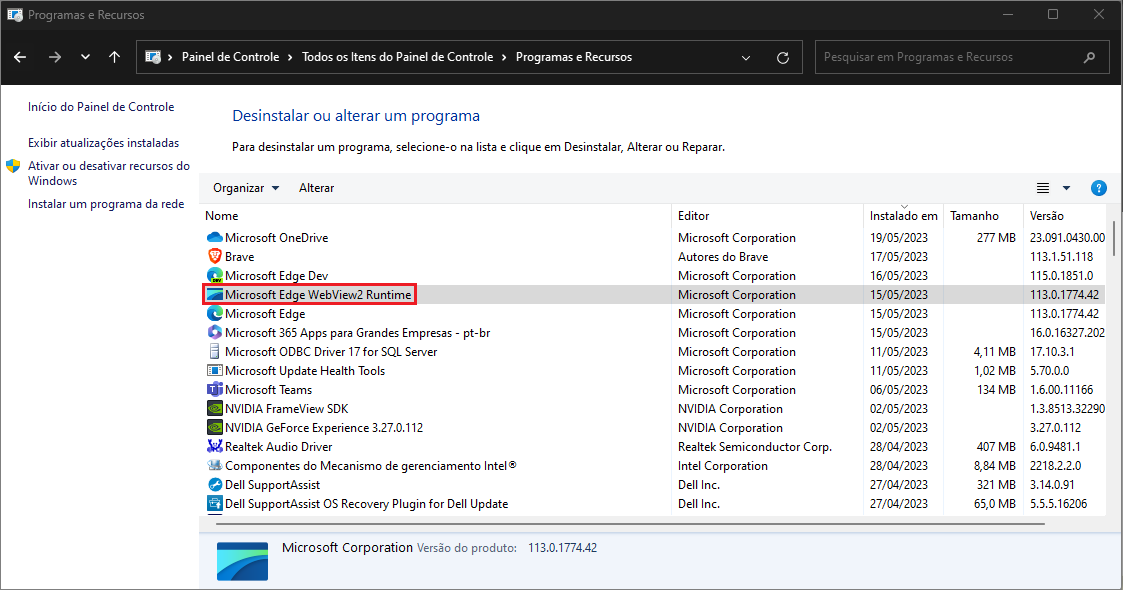Expand chevron after Painel de Controle
The image size is (1123, 590).
click(x=290, y=57)
